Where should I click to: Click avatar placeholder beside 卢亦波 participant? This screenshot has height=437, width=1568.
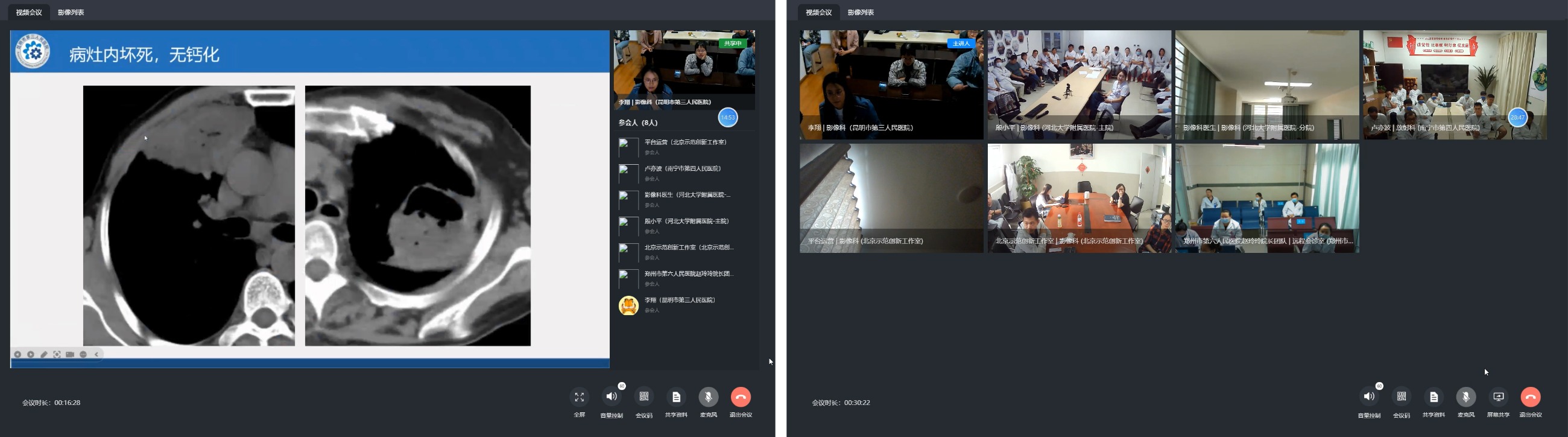[628, 174]
